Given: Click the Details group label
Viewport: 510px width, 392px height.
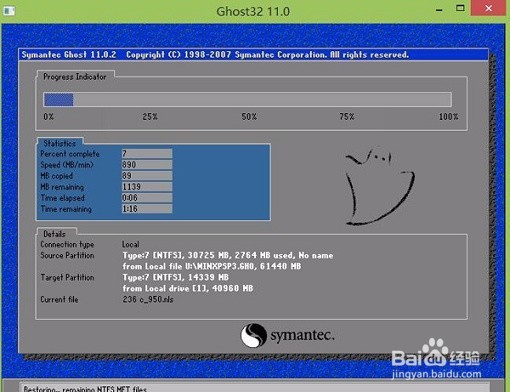Looking at the screenshot, I should 55,234.
